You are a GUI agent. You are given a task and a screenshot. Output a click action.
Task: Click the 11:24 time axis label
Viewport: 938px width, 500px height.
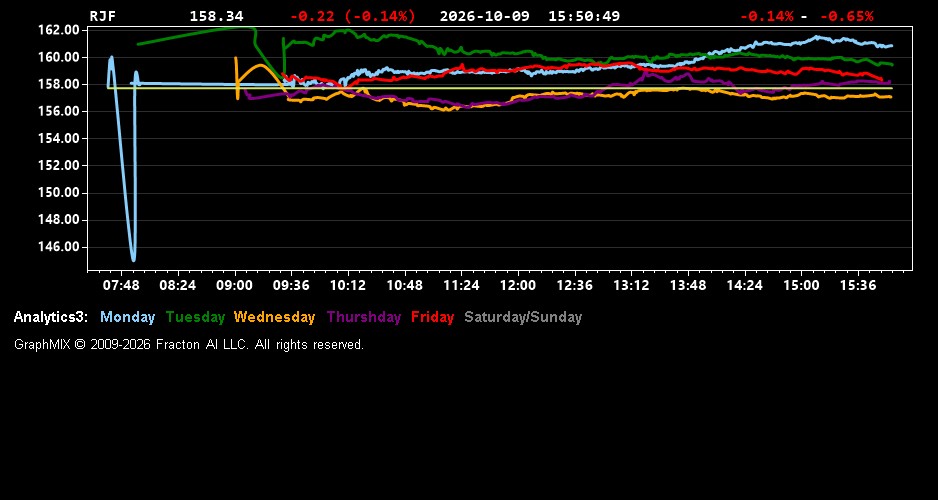tap(461, 285)
